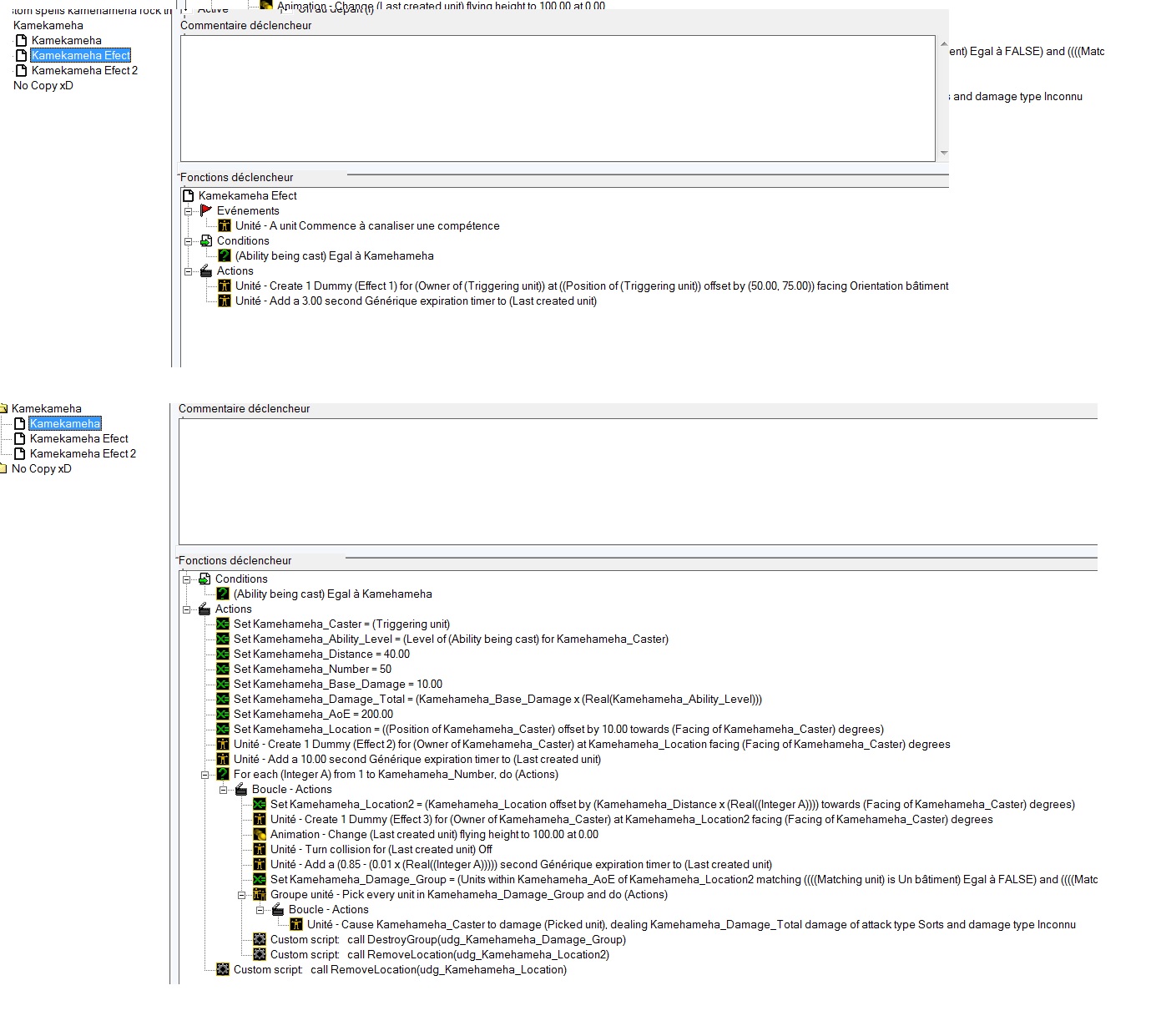Select 'Unité - A unit Commence à canaliser une compétence' text
Screen dimensions: 1156x1036
coord(367,225)
